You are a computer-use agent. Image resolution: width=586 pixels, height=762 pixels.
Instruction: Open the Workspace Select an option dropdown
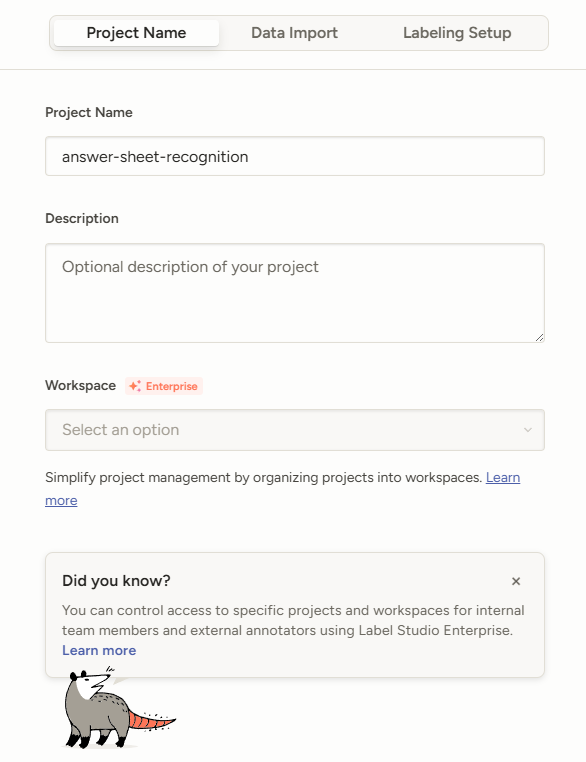click(295, 430)
